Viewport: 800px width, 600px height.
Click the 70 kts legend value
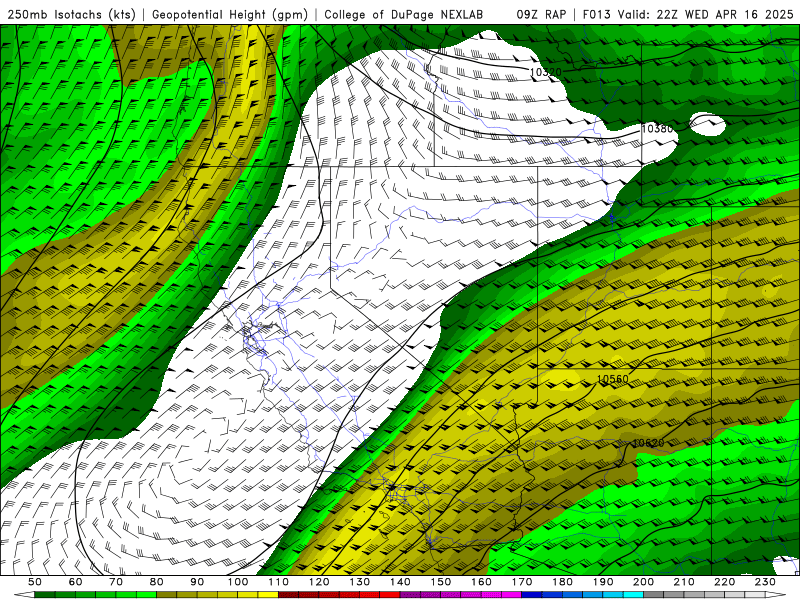pyautogui.click(x=116, y=582)
